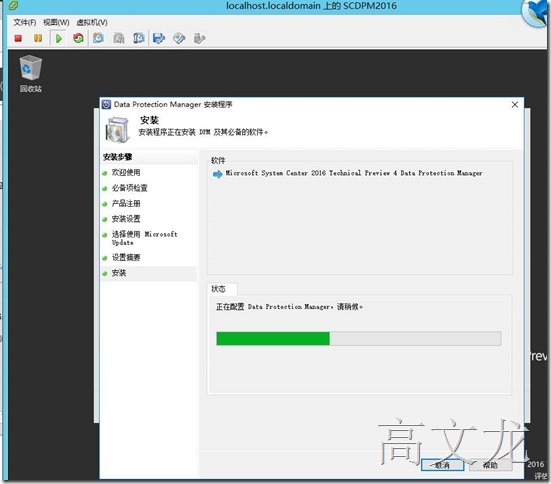Viewport: 551px width, 484px height.
Task: Click the 安装程序正在安装 DPM description text
Action: [203, 132]
